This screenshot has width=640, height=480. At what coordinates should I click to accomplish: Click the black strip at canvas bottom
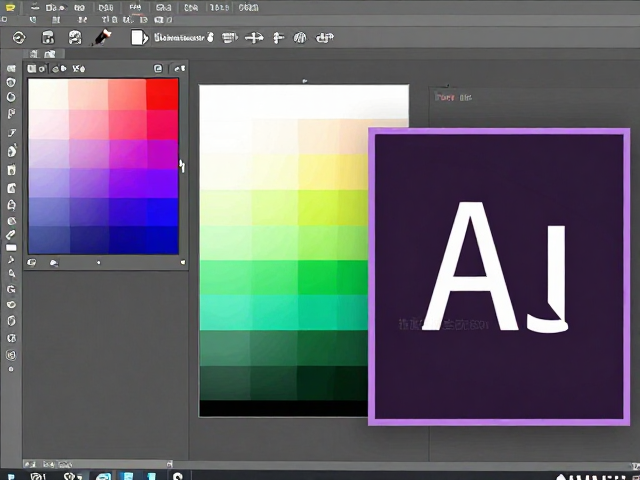[284, 408]
